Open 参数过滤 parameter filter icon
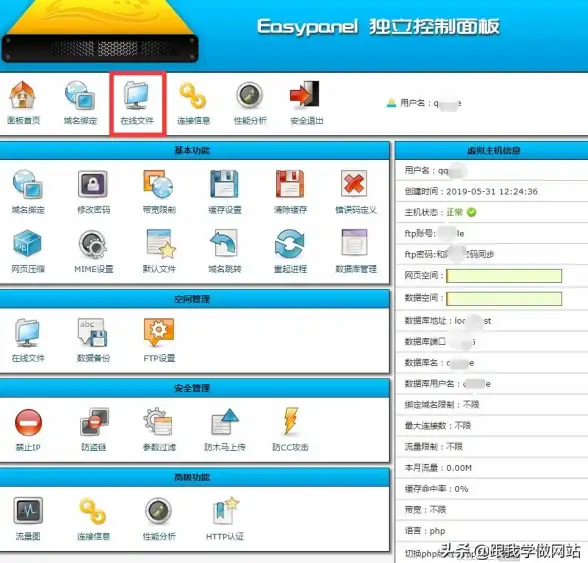Screen dimensions: 588x563 [158, 422]
